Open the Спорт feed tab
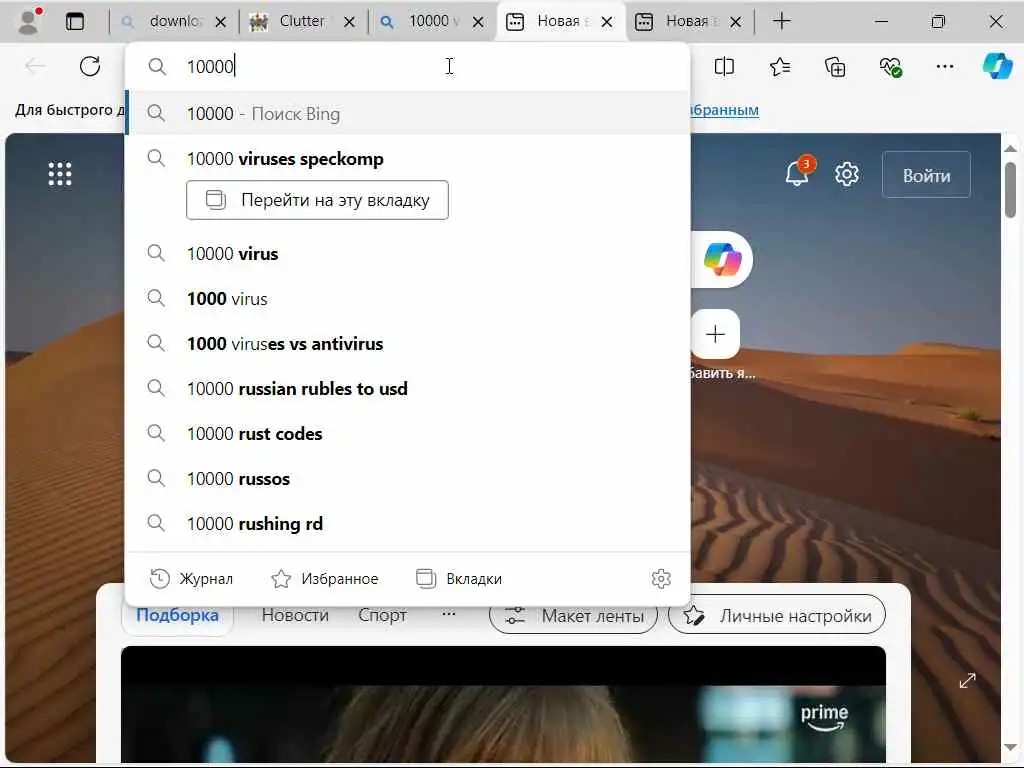This screenshot has width=1024, height=768. (382, 615)
